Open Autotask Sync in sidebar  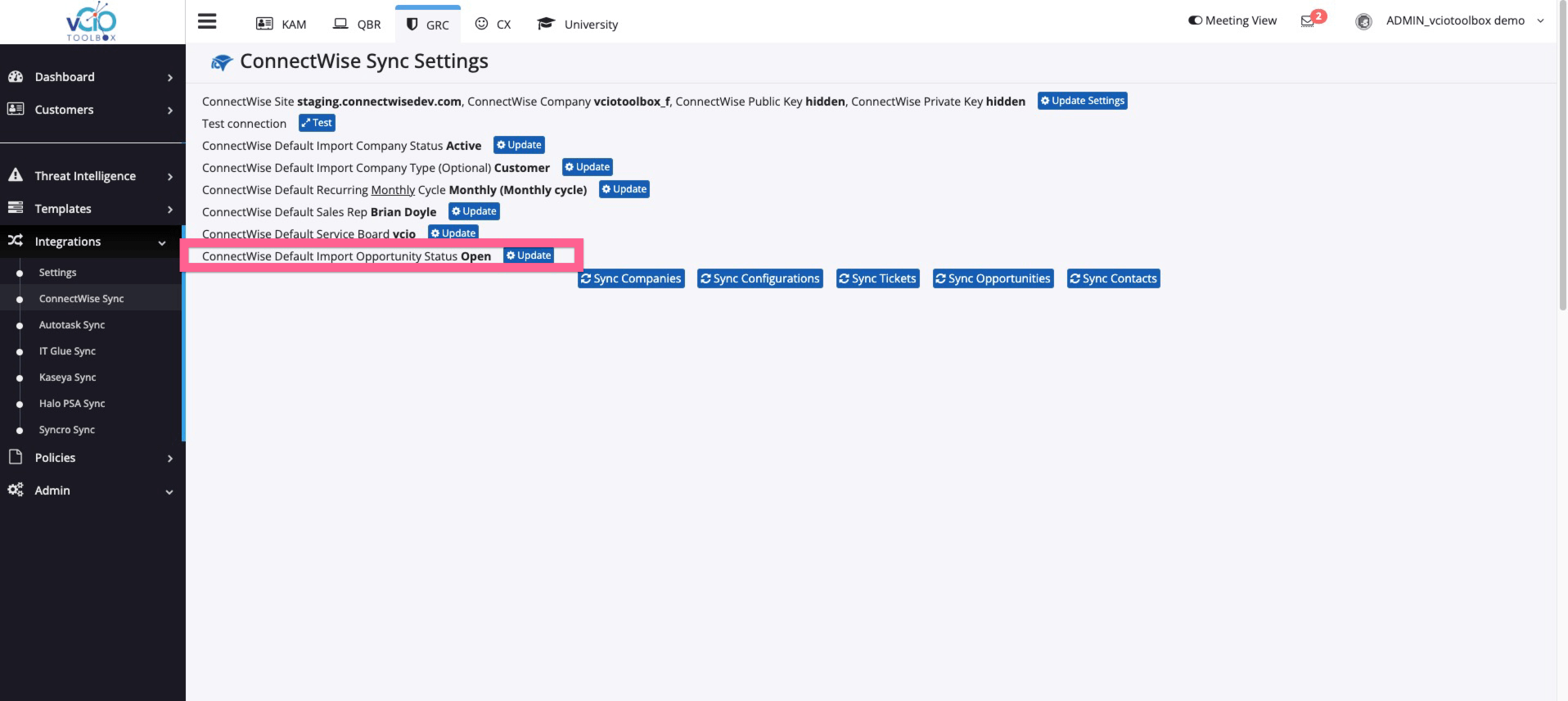72,325
